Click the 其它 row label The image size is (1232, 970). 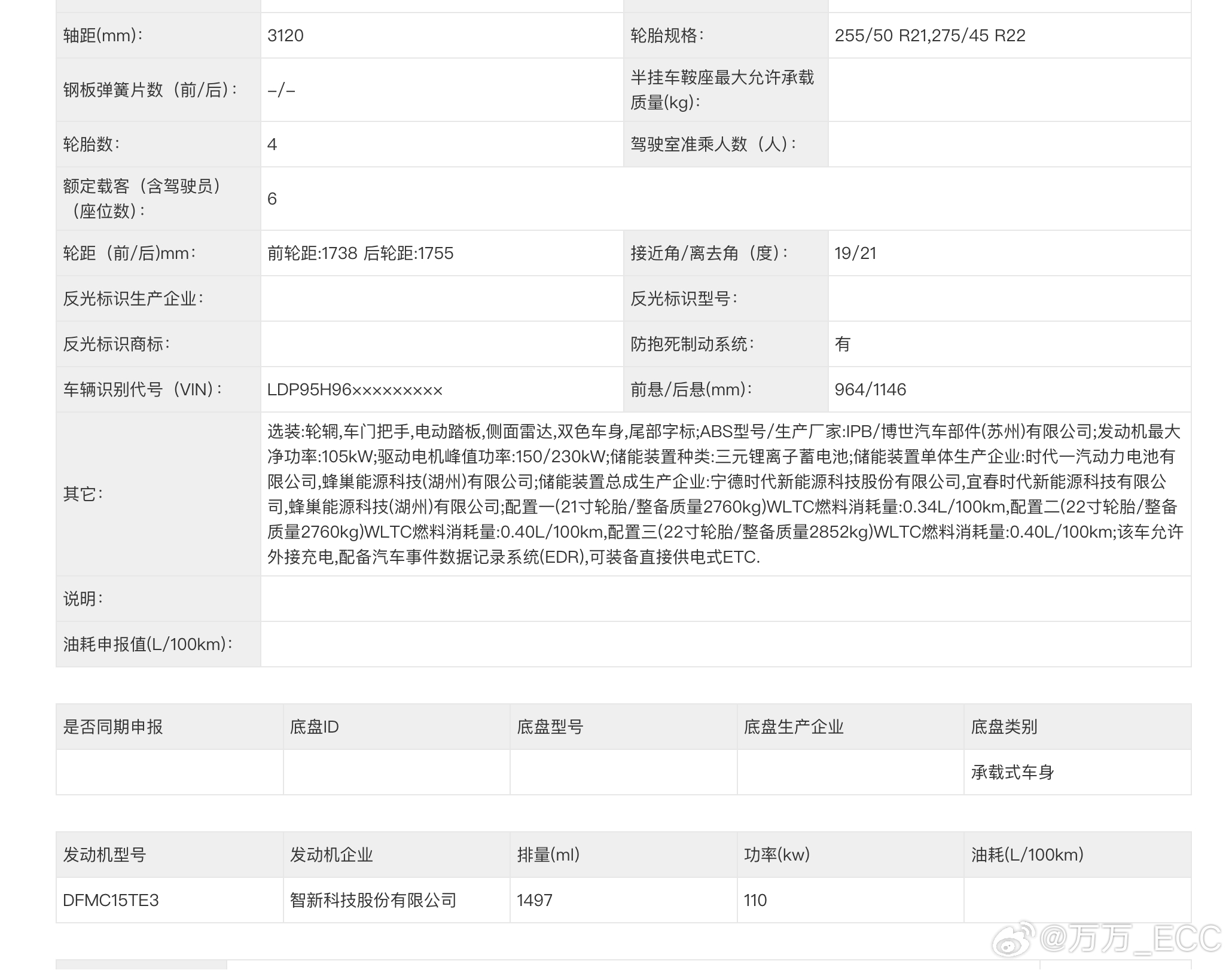point(83,495)
